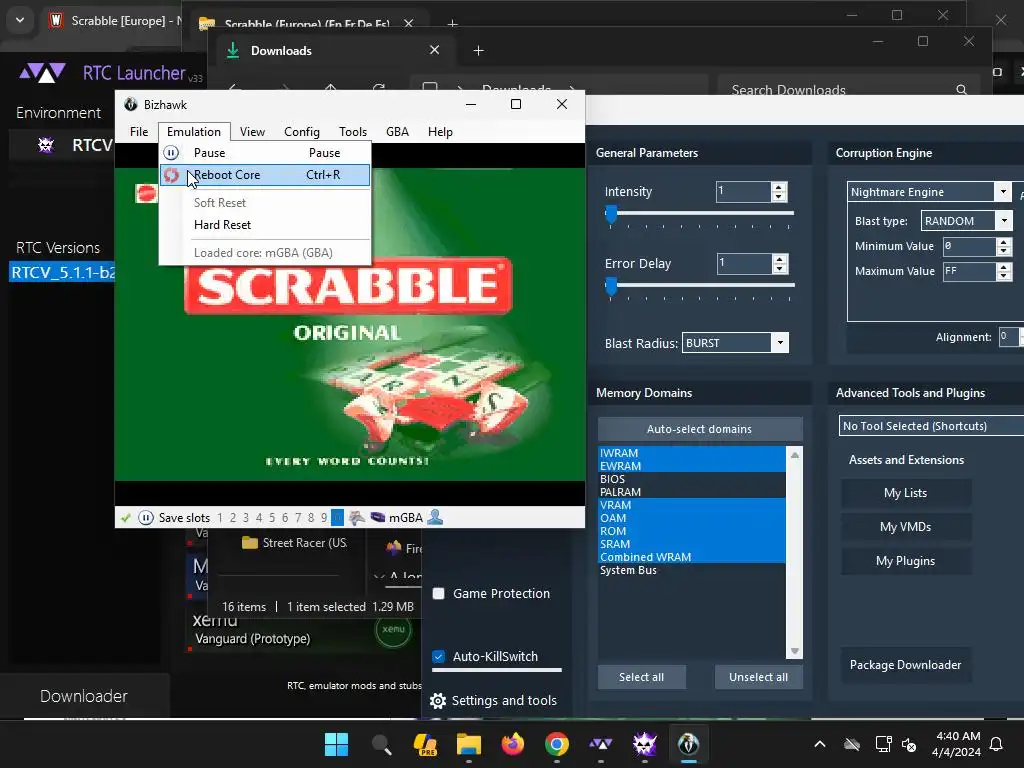Select the BIOS memory domain
This screenshot has height=768, width=1024.
pos(692,479)
